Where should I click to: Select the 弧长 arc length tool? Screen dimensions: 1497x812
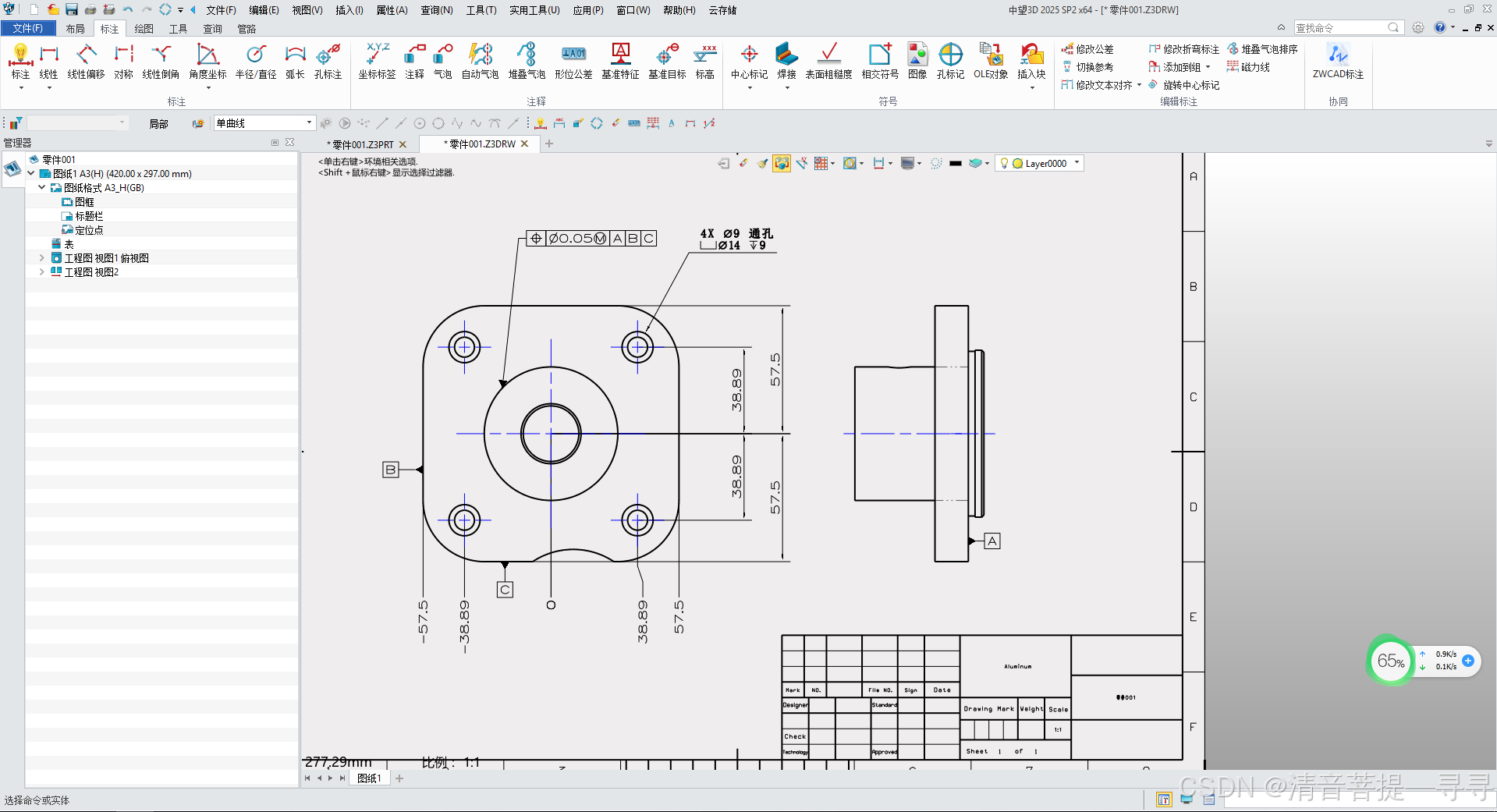(x=295, y=62)
